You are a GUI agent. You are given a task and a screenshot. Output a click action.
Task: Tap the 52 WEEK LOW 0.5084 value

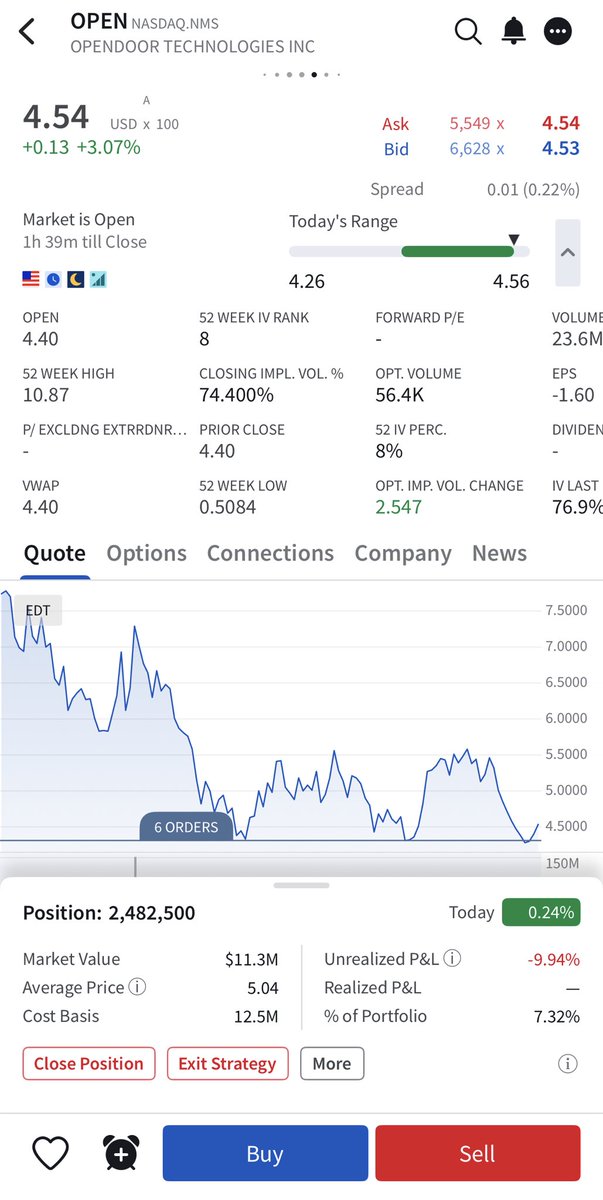[228, 507]
